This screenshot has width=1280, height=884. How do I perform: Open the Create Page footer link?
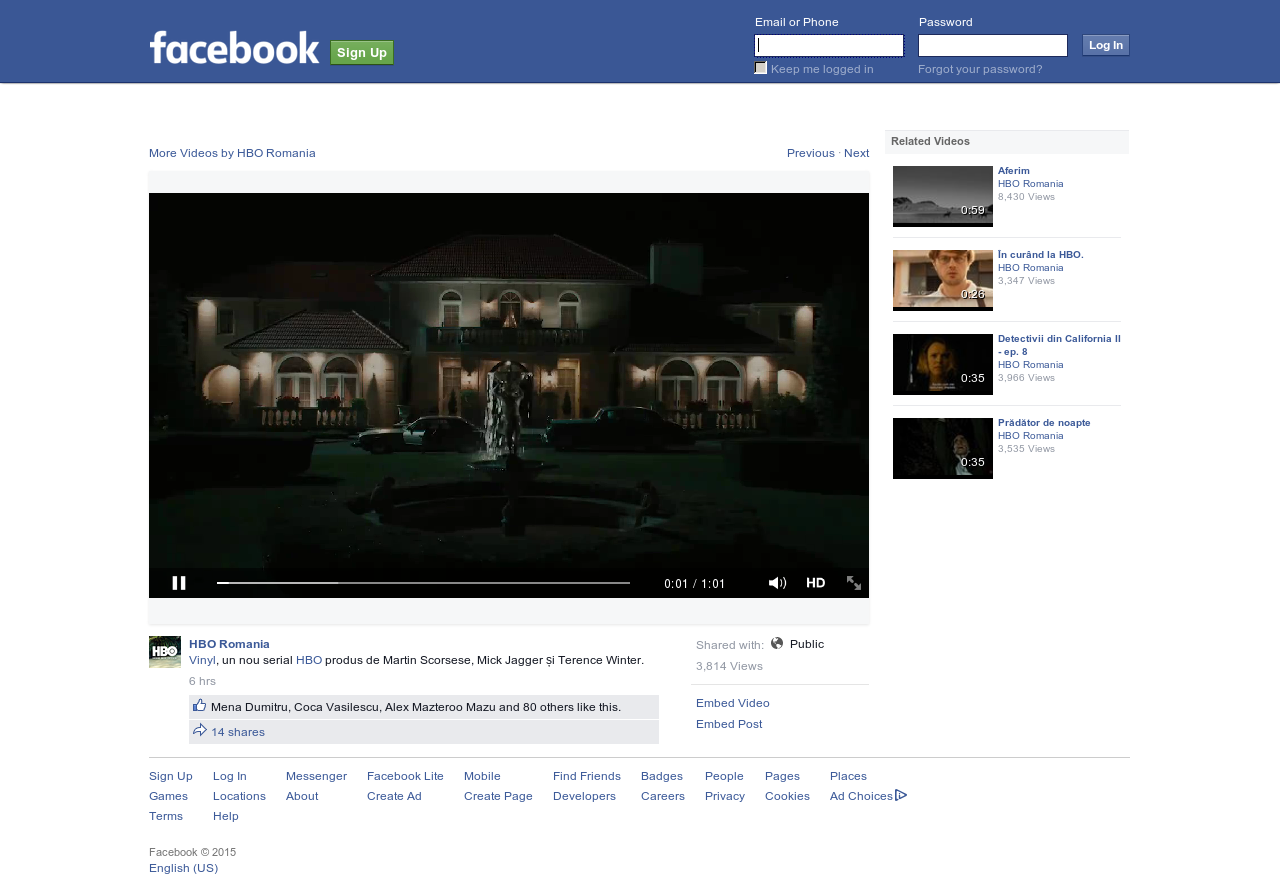(x=498, y=796)
